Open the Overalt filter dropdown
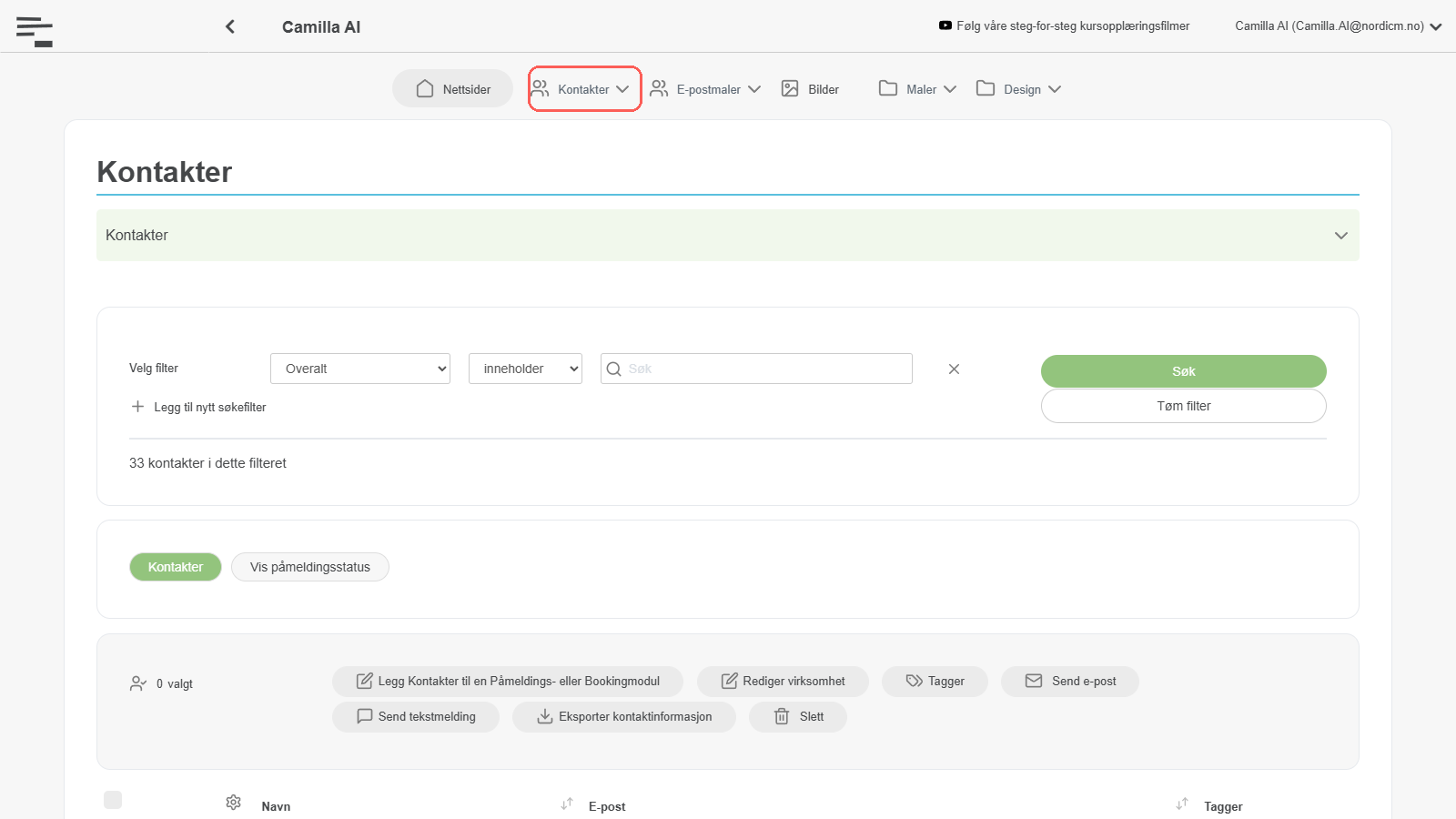Viewport: 1456px width, 819px height. (360, 369)
